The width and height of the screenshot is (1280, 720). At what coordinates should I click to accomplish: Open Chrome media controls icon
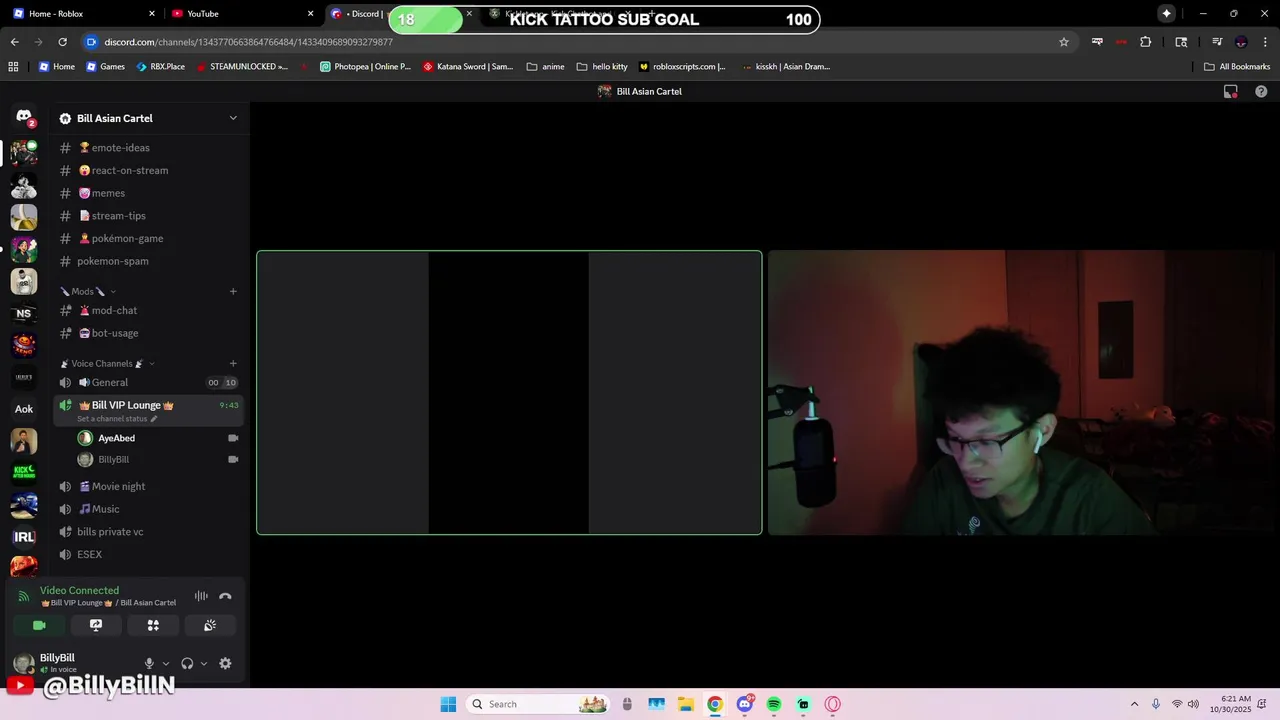[x=1217, y=42]
